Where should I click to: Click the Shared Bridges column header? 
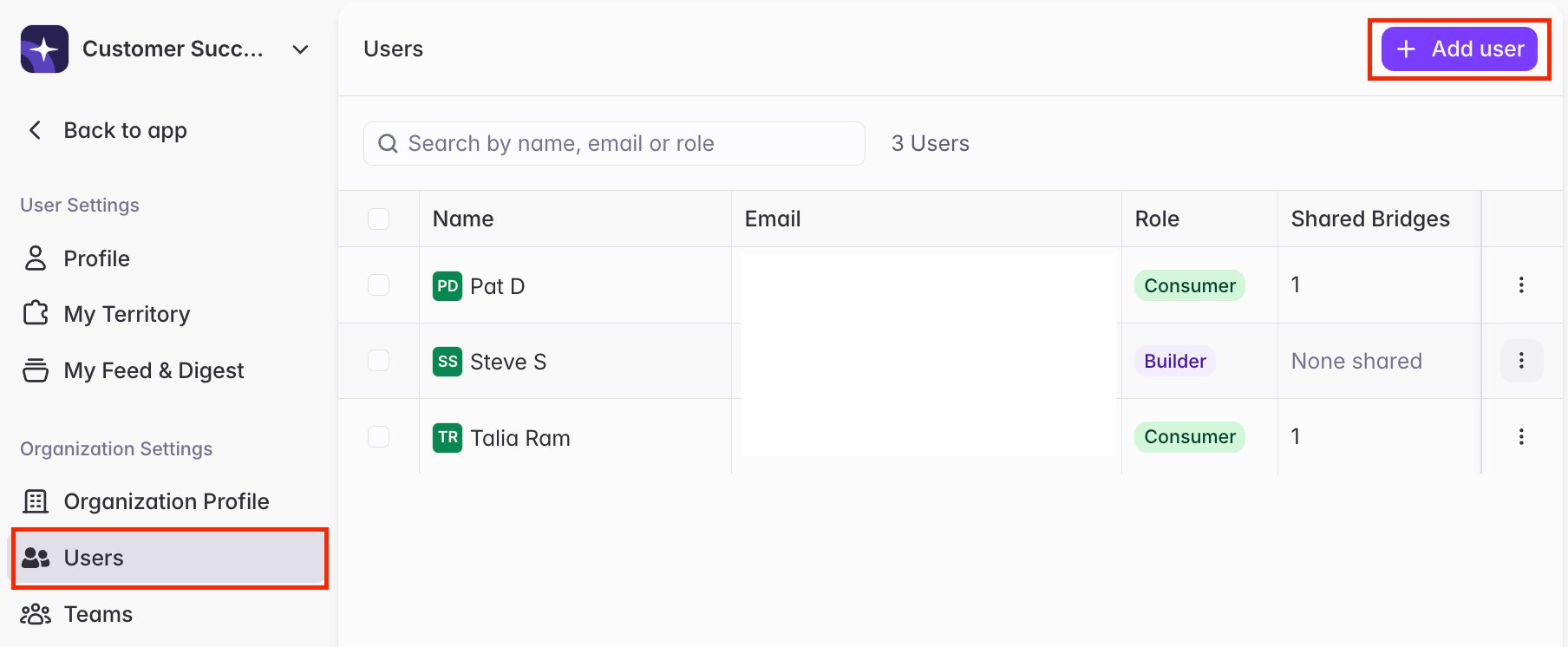pos(1370,219)
